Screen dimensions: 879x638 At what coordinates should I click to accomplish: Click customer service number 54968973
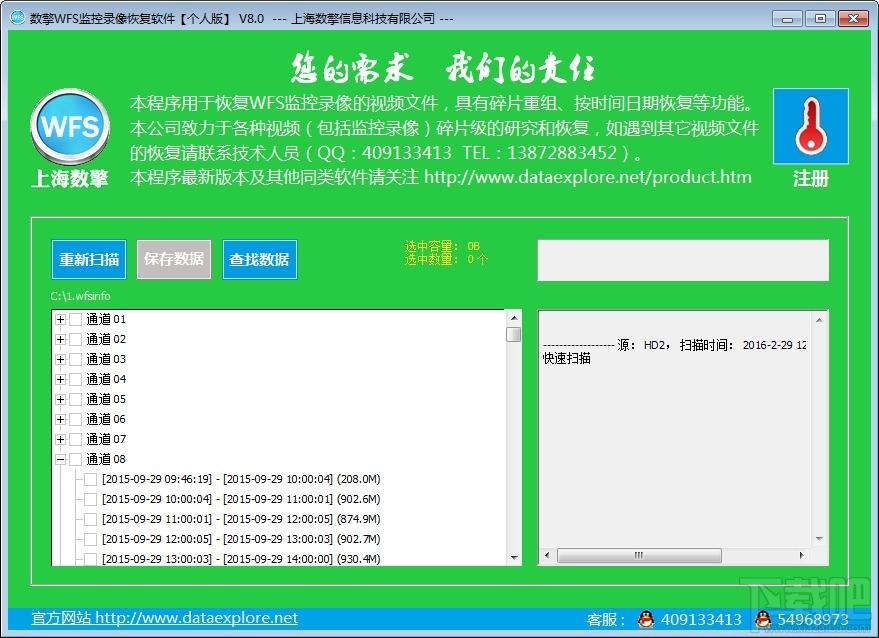(x=813, y=619)
